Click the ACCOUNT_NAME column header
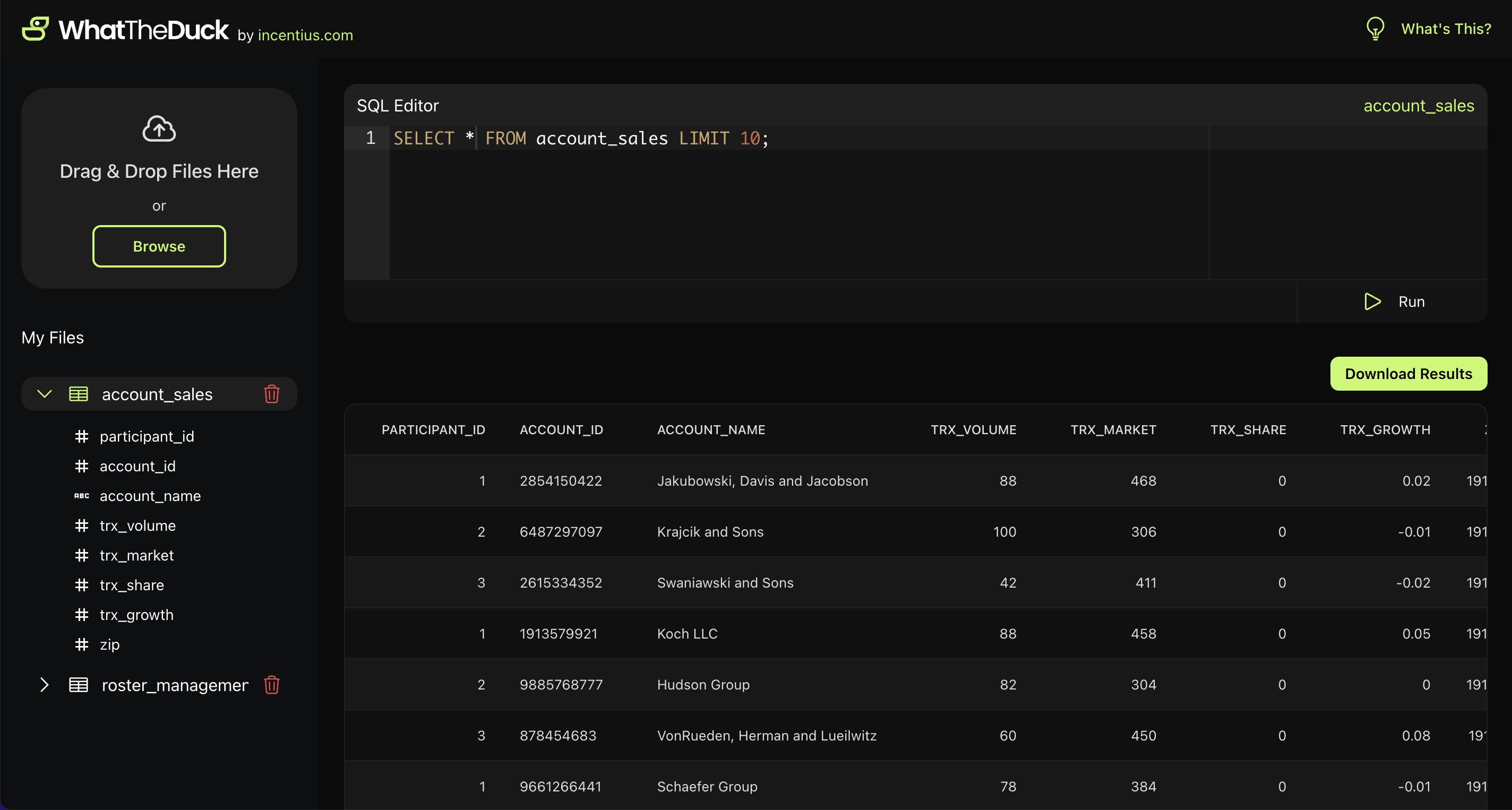Image resolution: width=1512 pixels, height=810 pixels. tap(711, 429)
